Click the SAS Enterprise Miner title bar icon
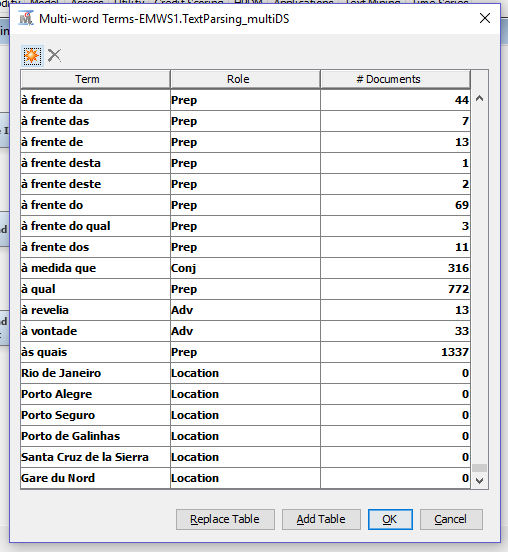 (26, 18)
